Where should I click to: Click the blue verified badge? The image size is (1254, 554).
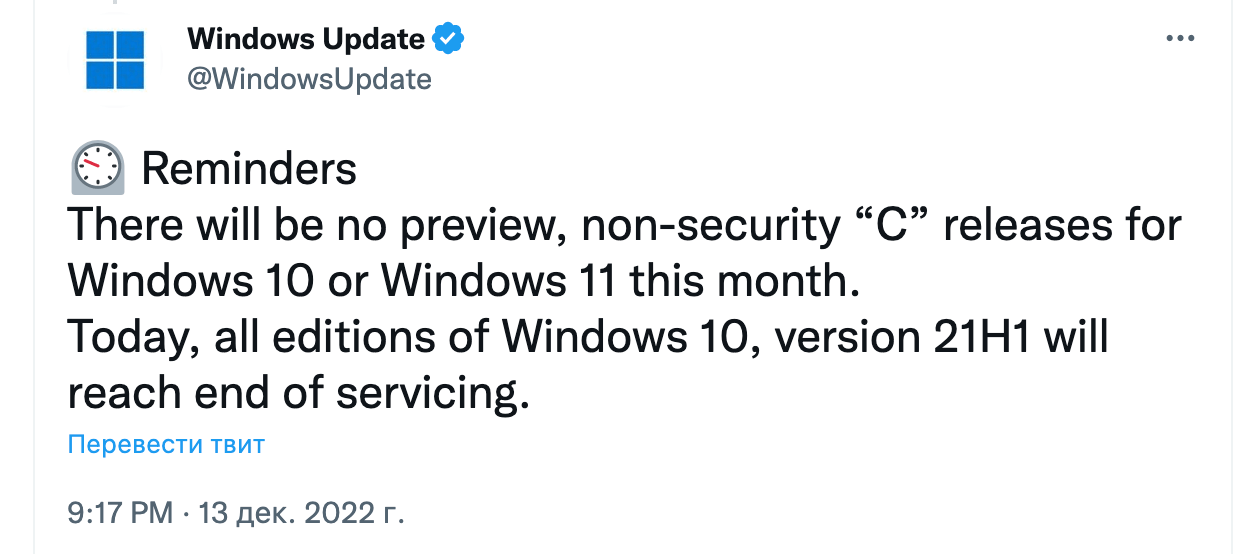pos(447,40)
